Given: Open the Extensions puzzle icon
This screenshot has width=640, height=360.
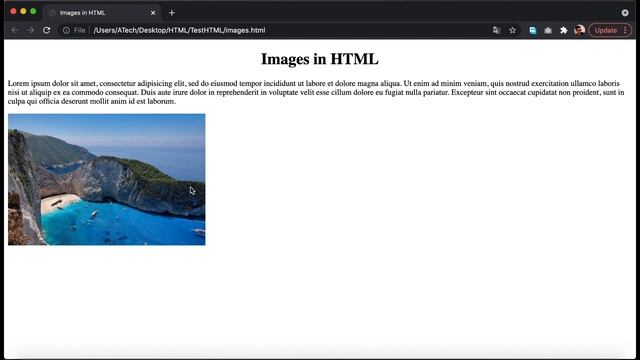Looking at the screenshot, I should (x=564, y=30).
